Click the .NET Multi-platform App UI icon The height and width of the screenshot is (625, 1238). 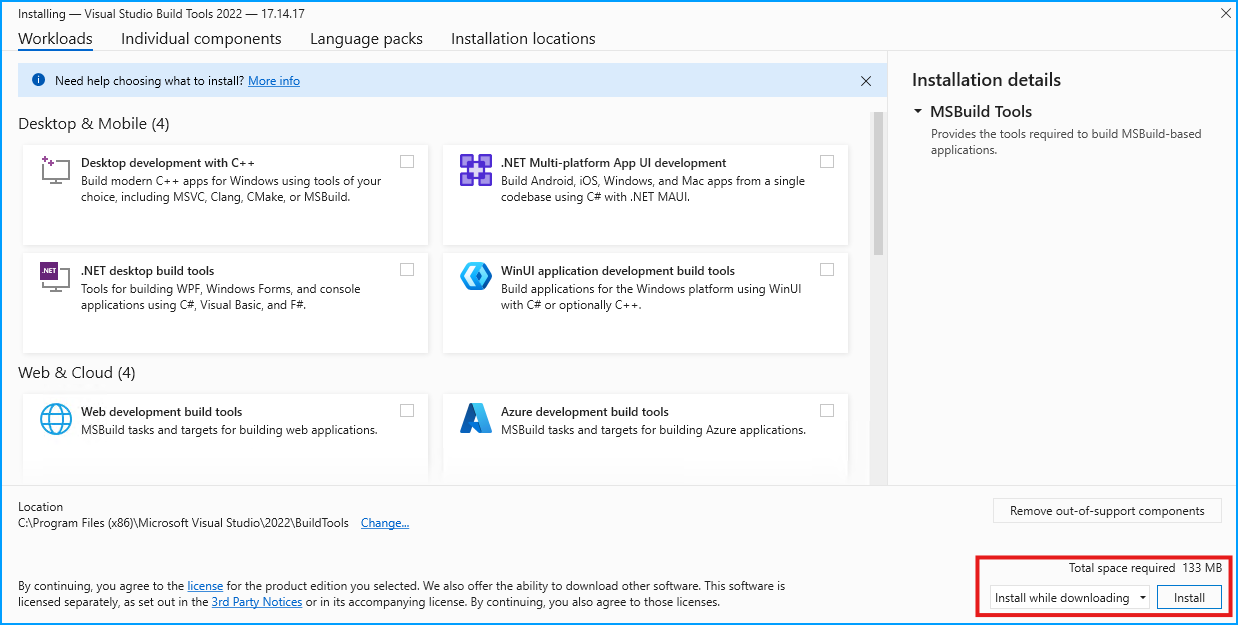click(x=474, y=170)
